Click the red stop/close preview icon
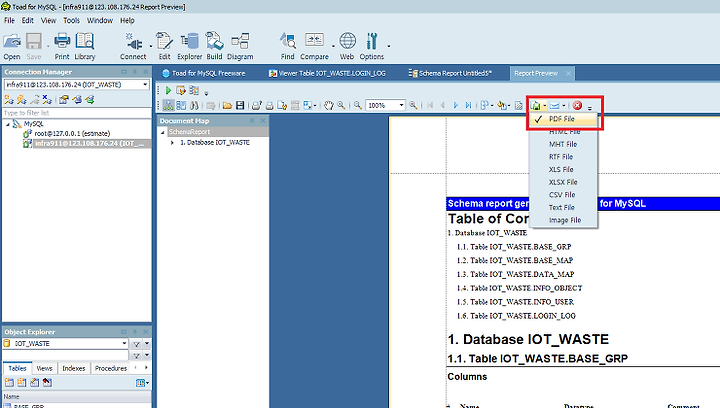This screenshot has height=408, width=720. click(x=577, y=106)
